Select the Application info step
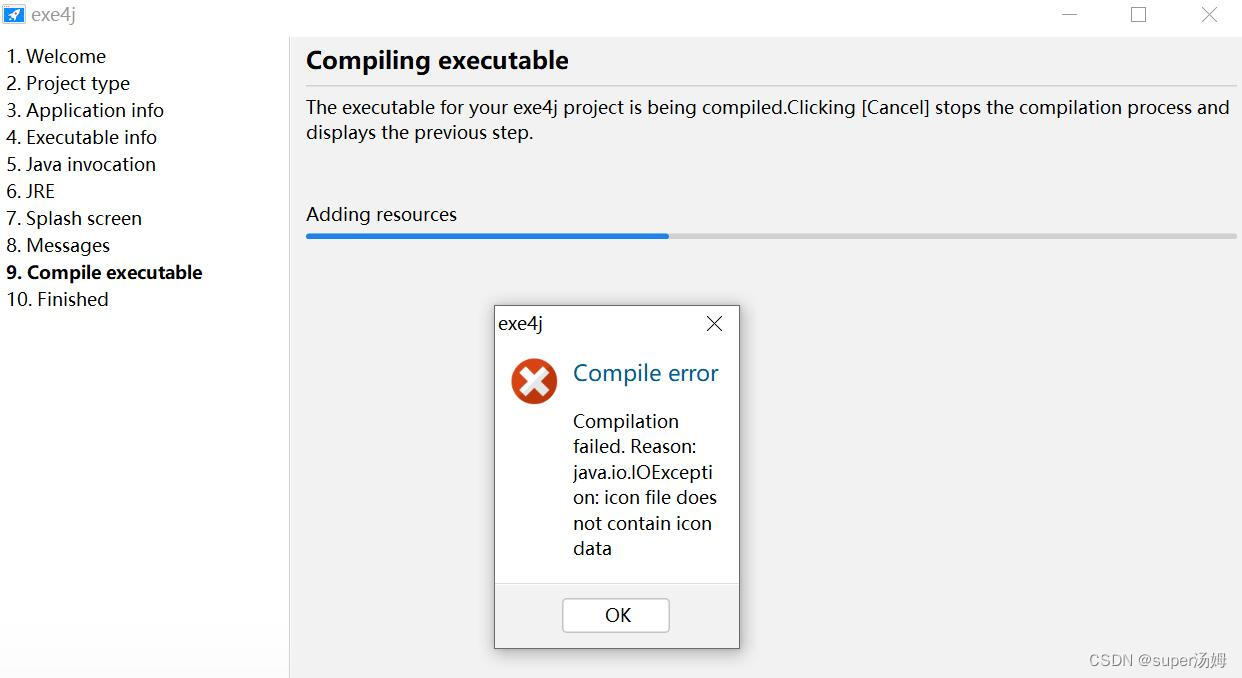This screenshot has height=678, width=1242. pyautogui.click(x=85, y=110)
